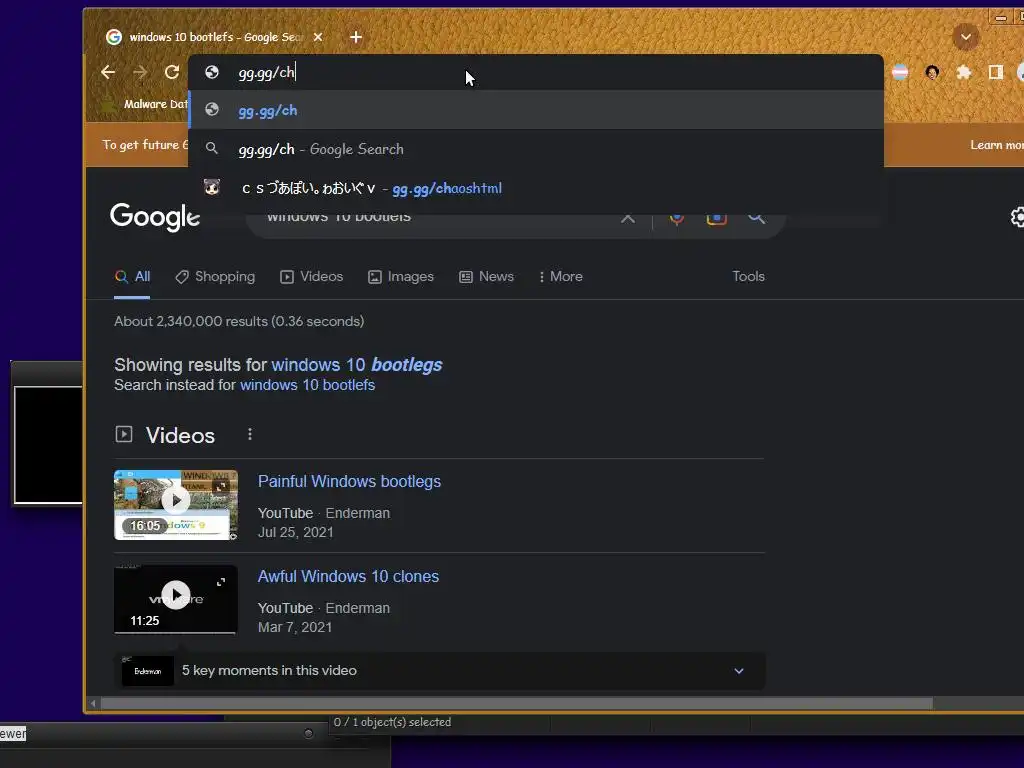Go to the Google logo homepage
The width and height of the screenshot is (1024, 768).
coord(155,216)
